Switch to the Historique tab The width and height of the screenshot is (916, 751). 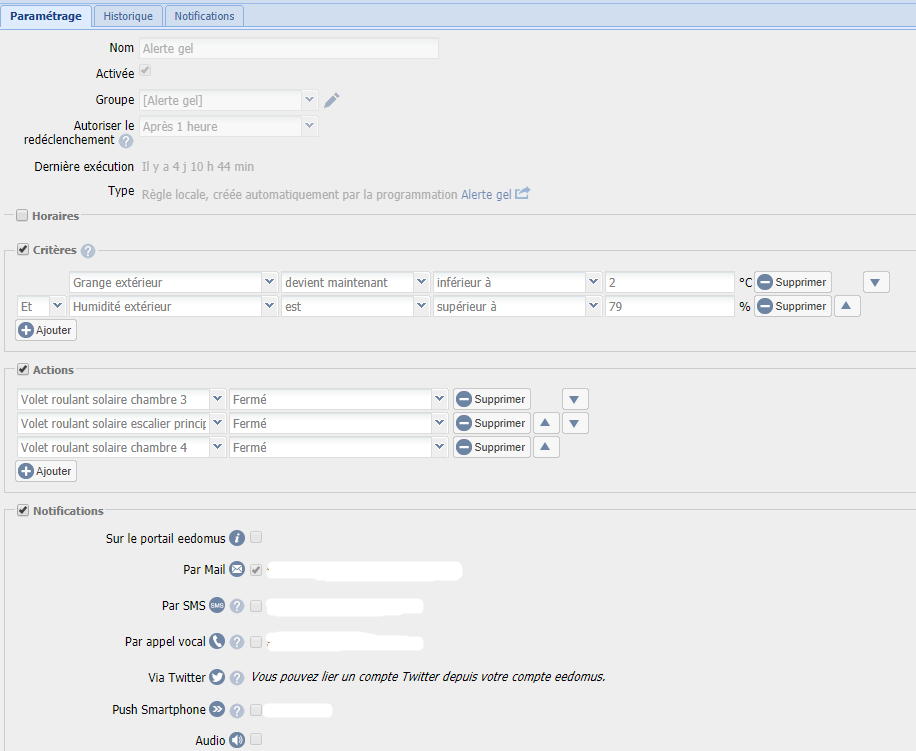(x=129, y=16)
